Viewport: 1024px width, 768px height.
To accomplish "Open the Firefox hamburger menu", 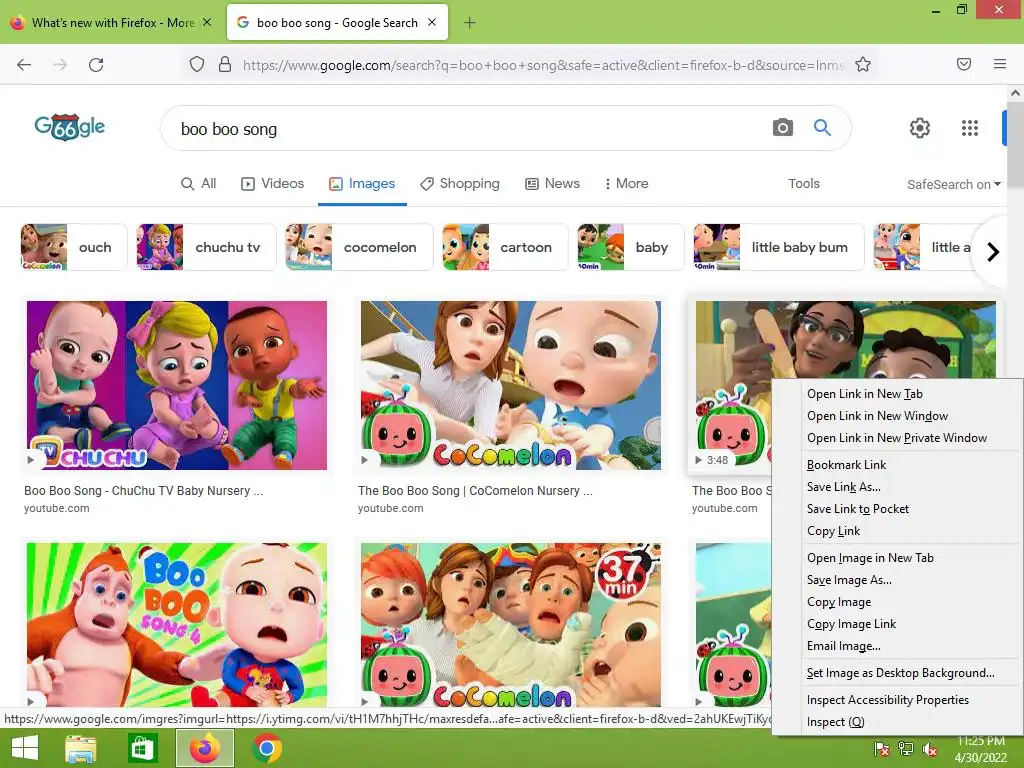I will (999, 64).
